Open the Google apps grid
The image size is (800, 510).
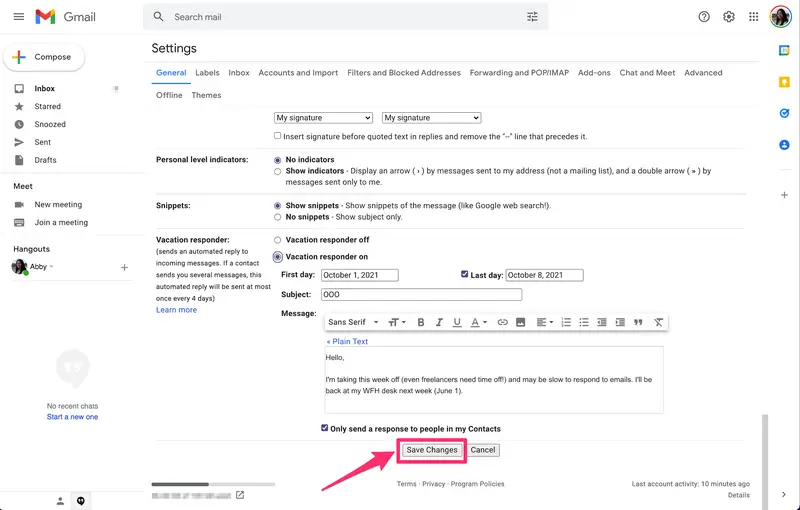pyautogui.click(x=754, y=17)
